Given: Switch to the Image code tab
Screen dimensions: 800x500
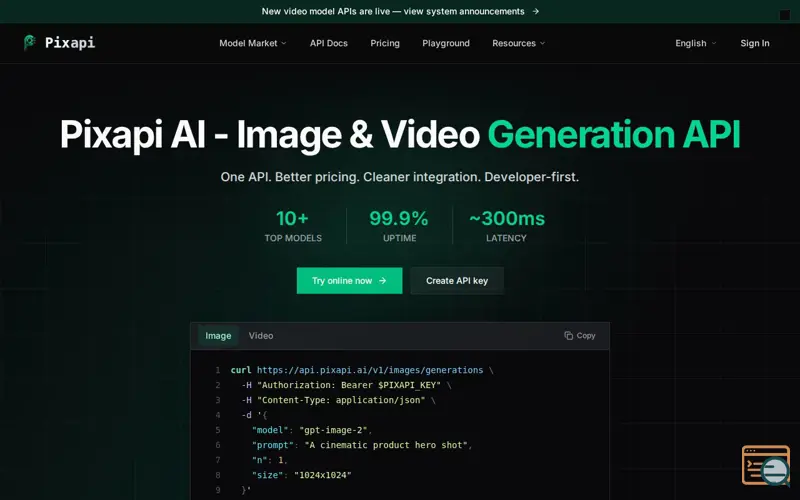Looking at the screenshot, I should 218,336.
